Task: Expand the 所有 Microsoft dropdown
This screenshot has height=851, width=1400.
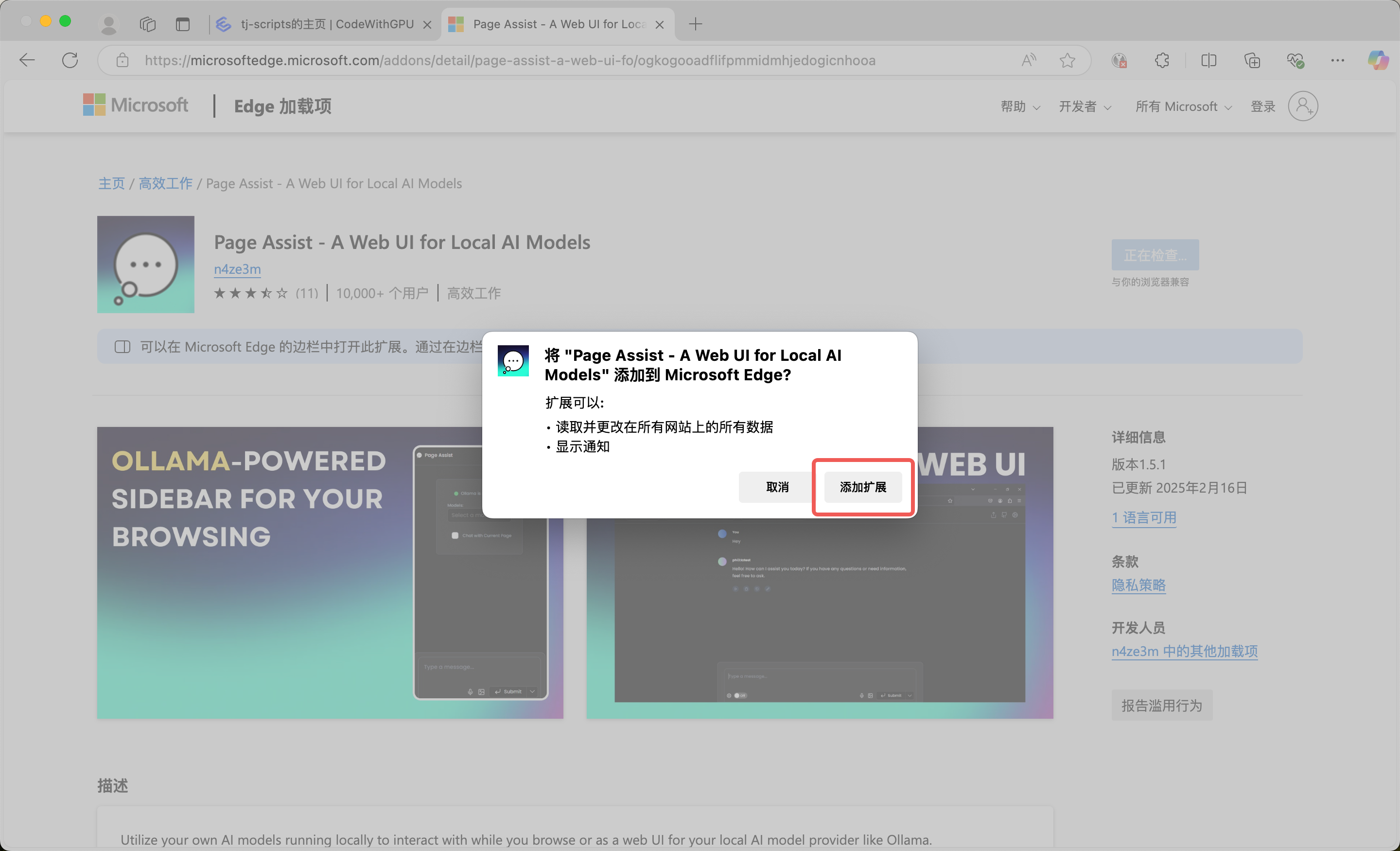Action: [x=1184, y=106]
